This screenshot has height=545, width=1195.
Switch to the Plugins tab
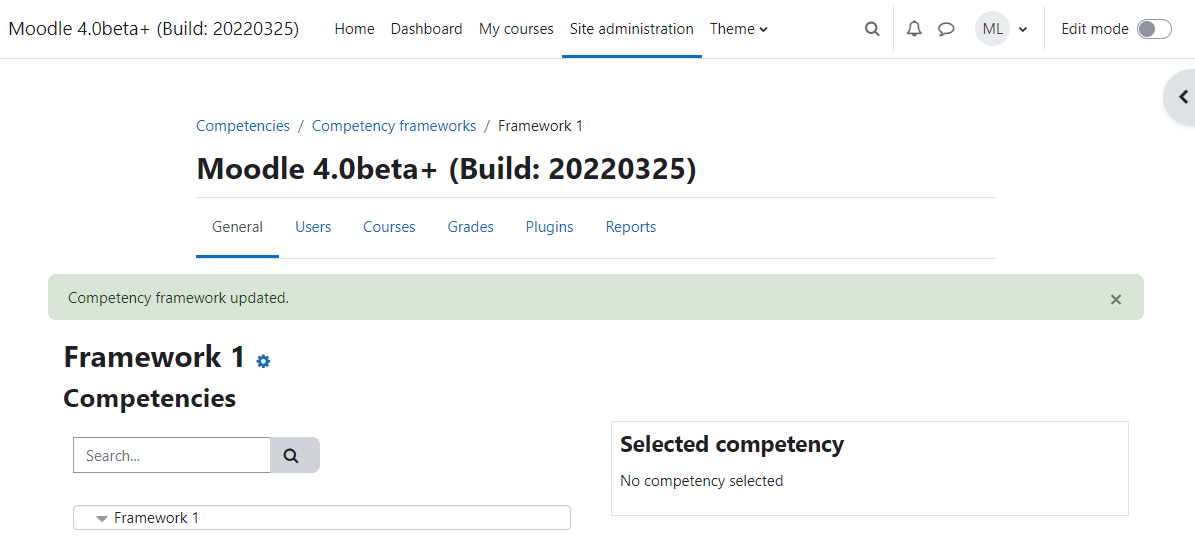pyautogui.click(x=549, y=227)
